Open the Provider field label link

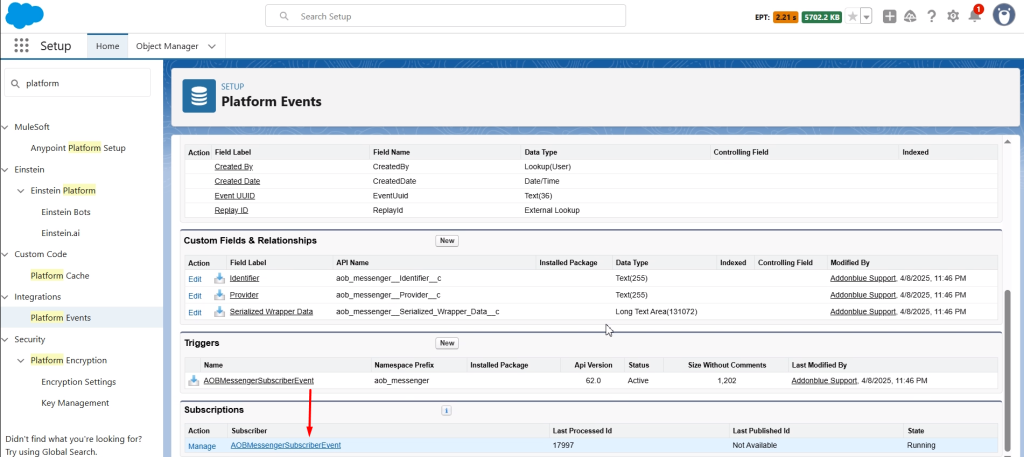(x=244, y=295)
